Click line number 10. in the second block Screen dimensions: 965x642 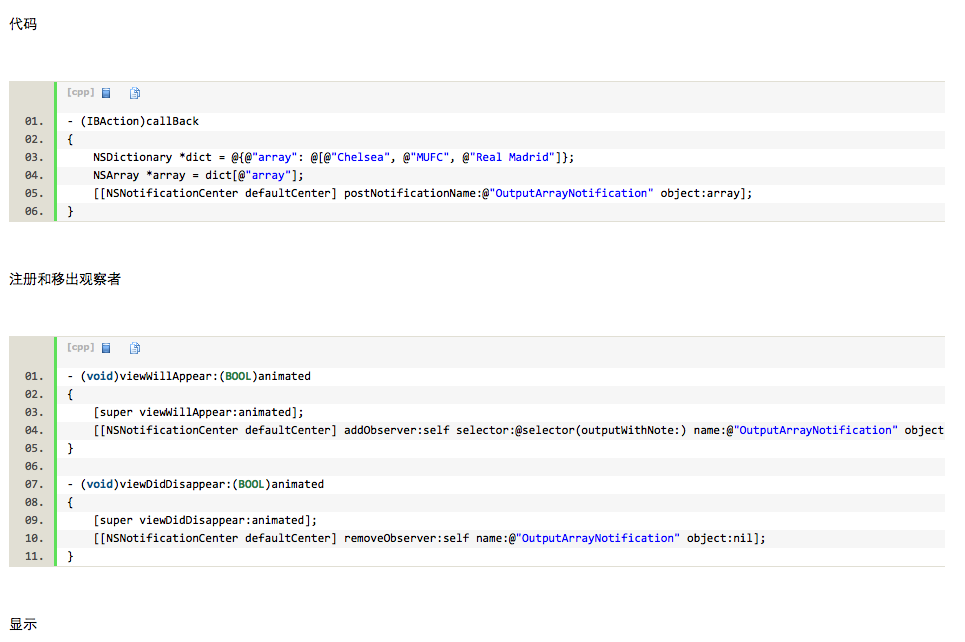(x=34, y=539)
